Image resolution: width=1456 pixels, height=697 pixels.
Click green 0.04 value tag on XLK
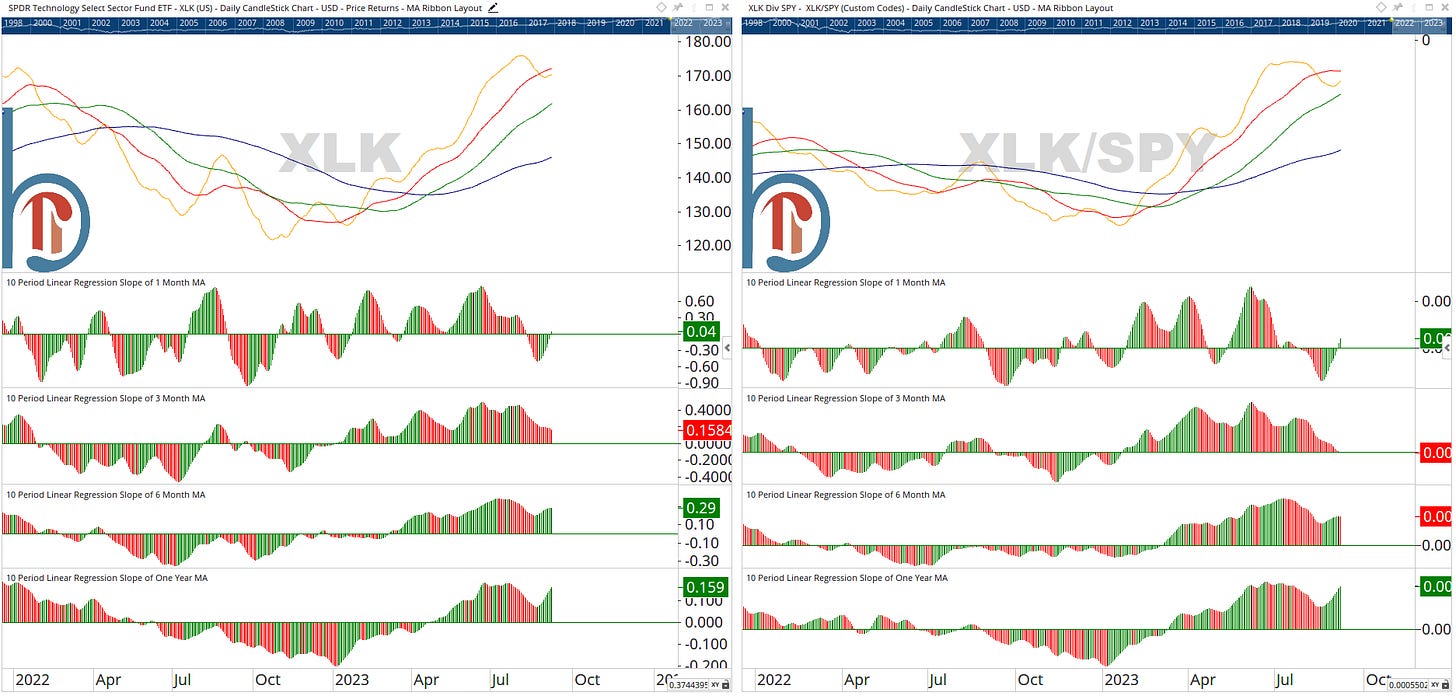[703, 332]
